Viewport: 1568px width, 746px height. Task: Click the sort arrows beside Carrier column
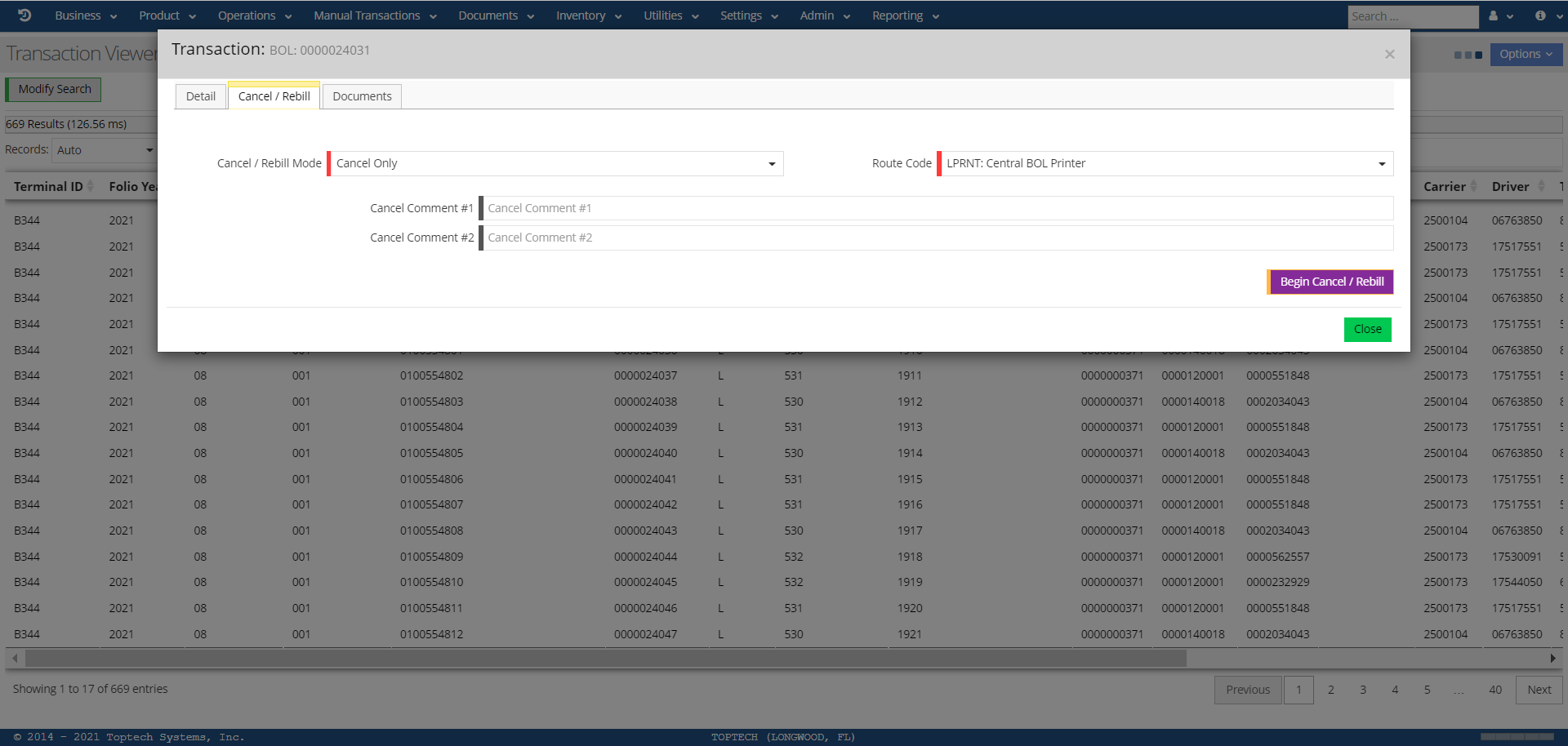coord(1474,187)
